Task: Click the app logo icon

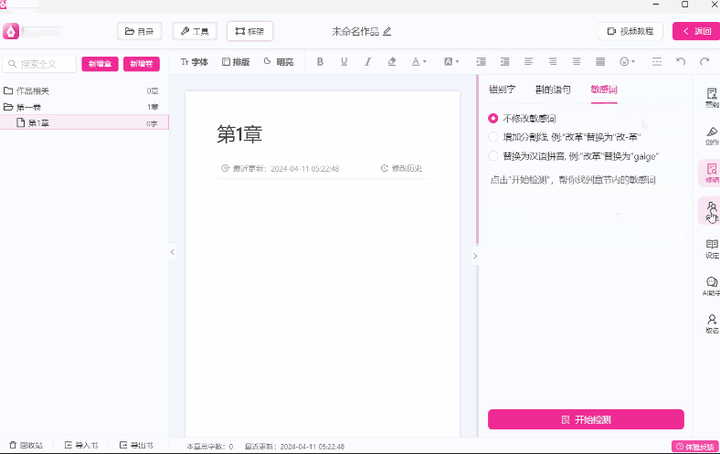Action: click(11, 31)
